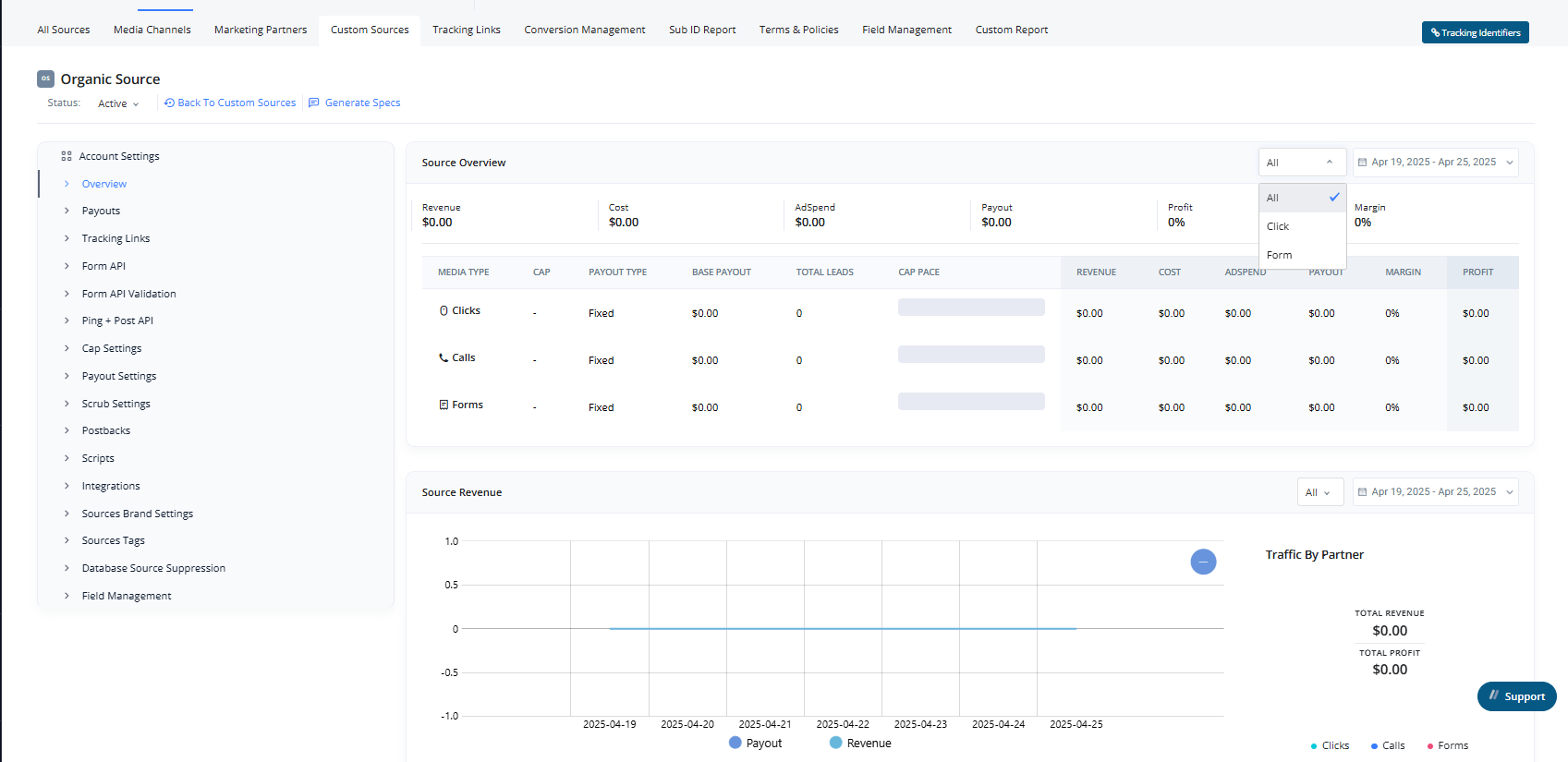The height and width of the screenshot is (762, 1568).
Task: Click the calendar icon in Source Revenue date range
Action: tap(1362, 492)
